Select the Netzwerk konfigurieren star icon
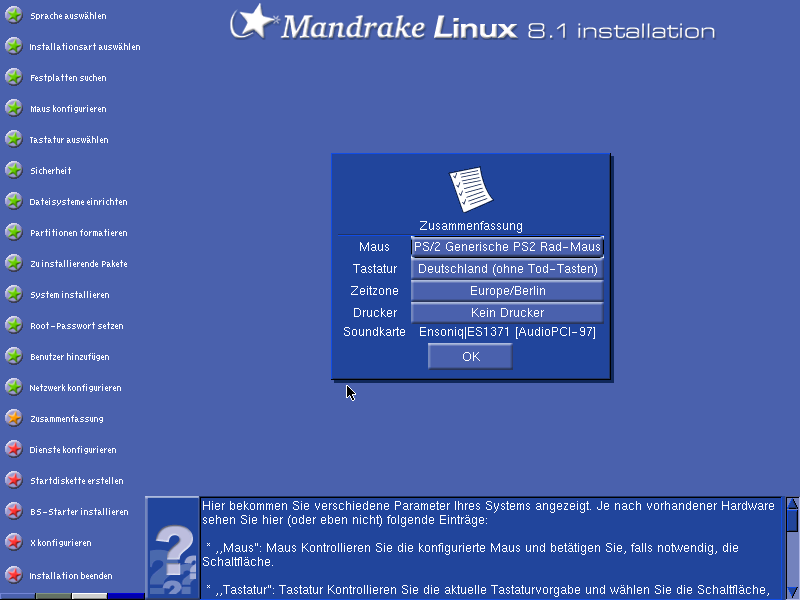 [14, 387]
